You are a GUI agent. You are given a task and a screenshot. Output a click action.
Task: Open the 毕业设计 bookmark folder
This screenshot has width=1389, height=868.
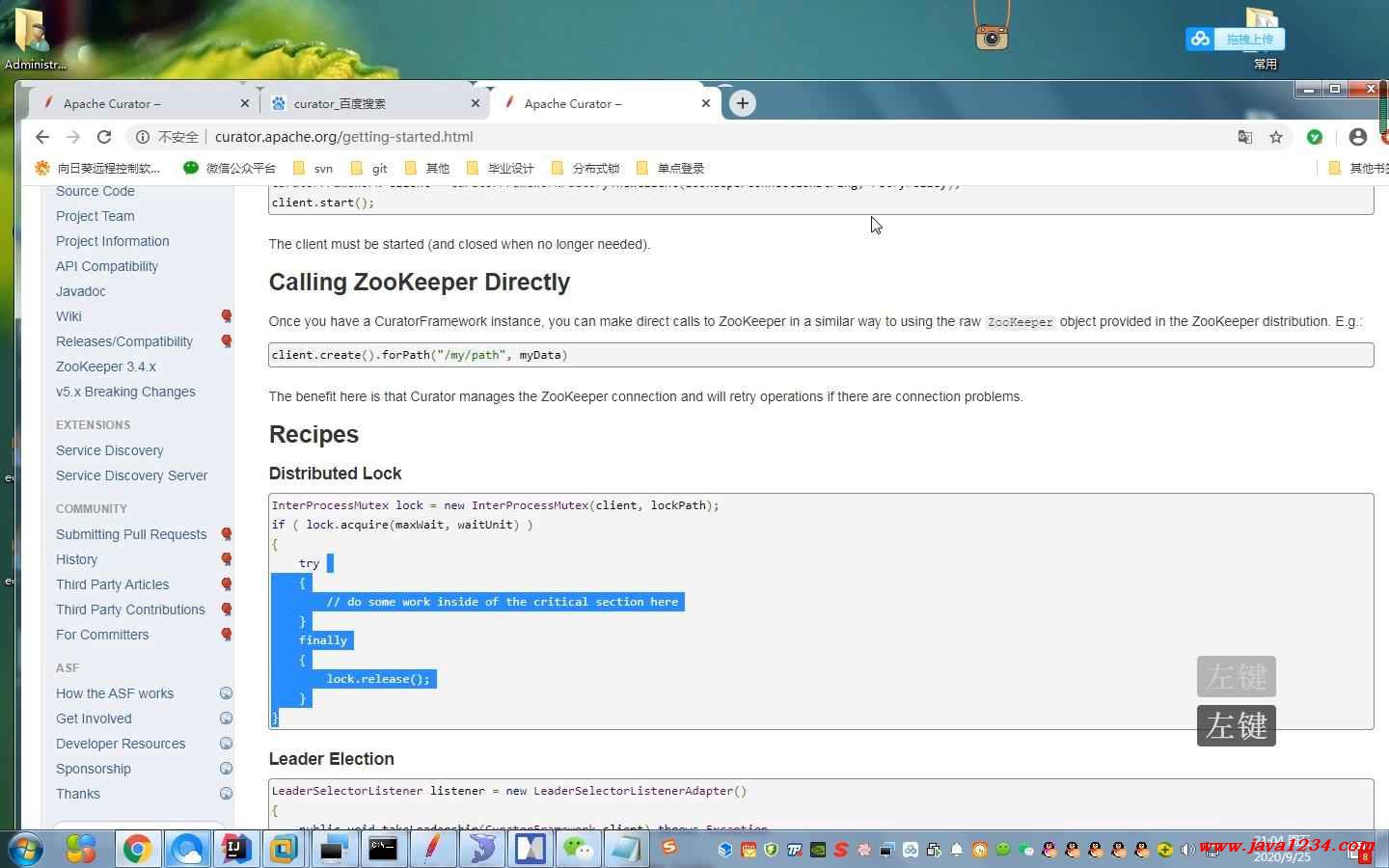(500, 168)
